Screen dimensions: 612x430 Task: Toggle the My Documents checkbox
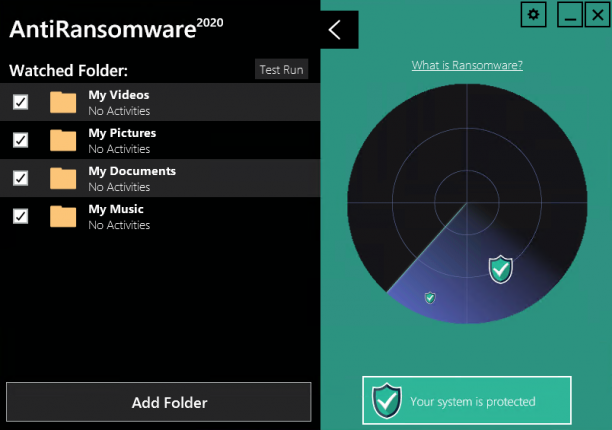pos(20,178)
